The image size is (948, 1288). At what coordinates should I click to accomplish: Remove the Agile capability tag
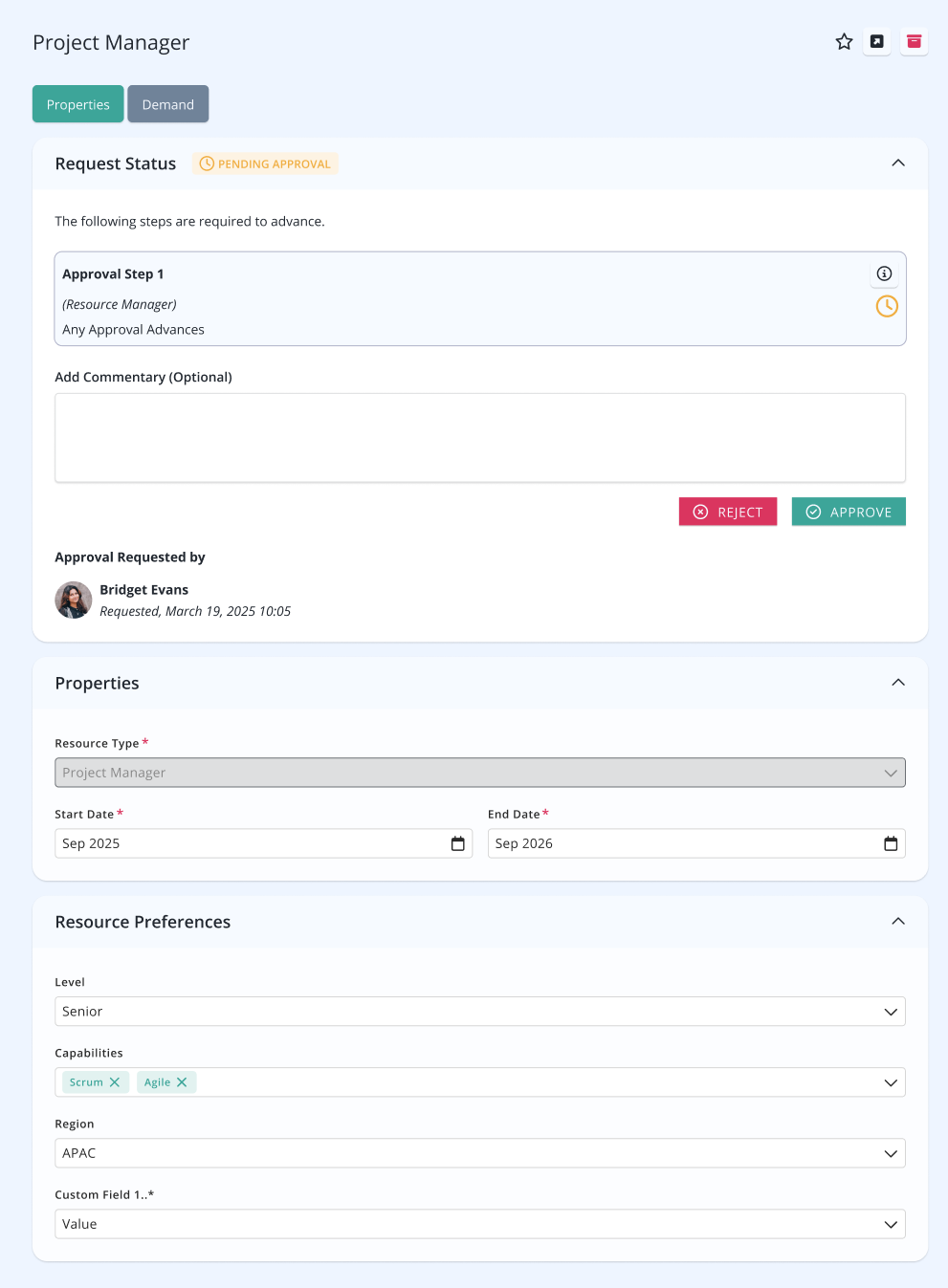coord(182,1082)
